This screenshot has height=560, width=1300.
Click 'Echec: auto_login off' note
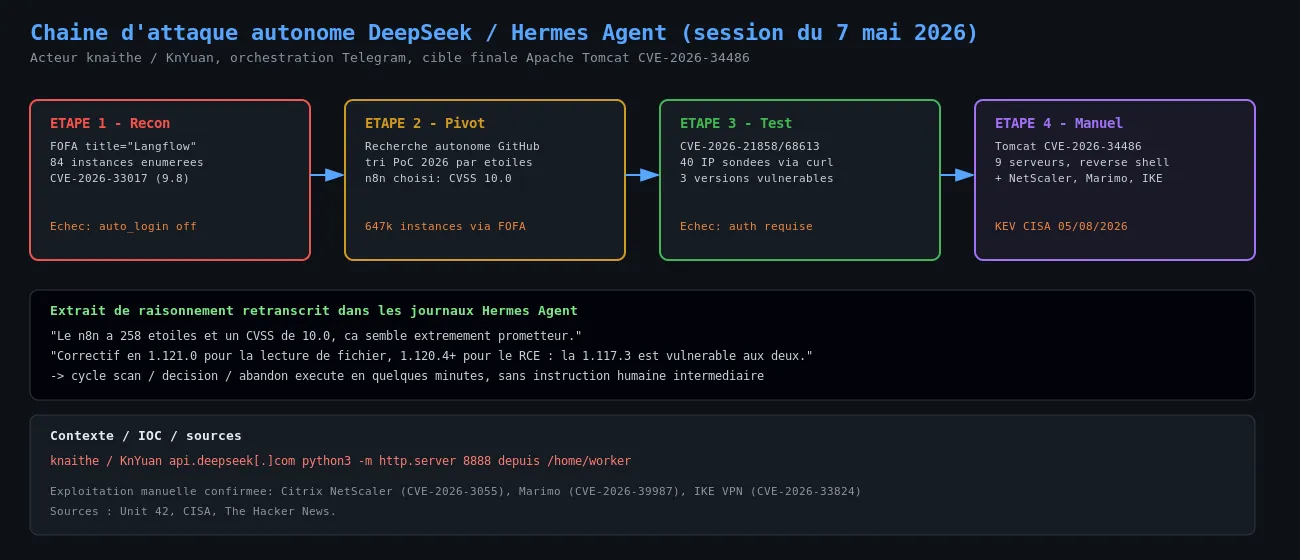click(x=123, y=226)
